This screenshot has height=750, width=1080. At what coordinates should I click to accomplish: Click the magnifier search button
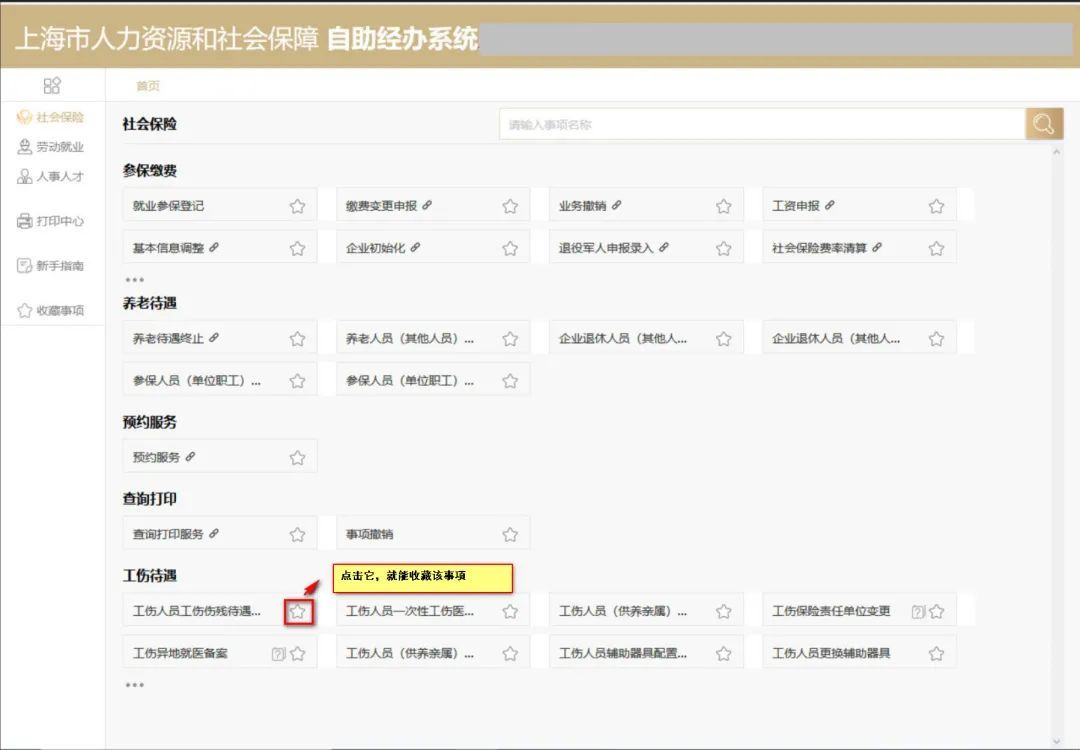click(x=1043, y=124)
